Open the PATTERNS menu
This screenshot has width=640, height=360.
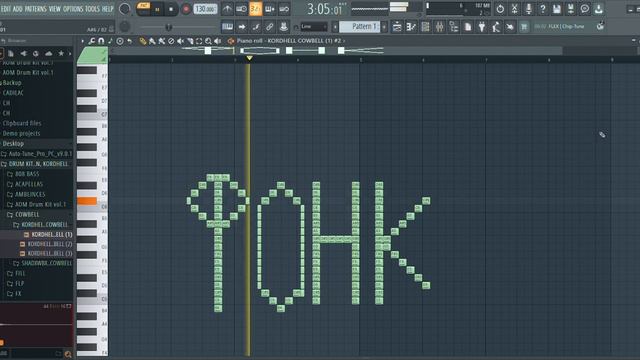click(36, 9)
